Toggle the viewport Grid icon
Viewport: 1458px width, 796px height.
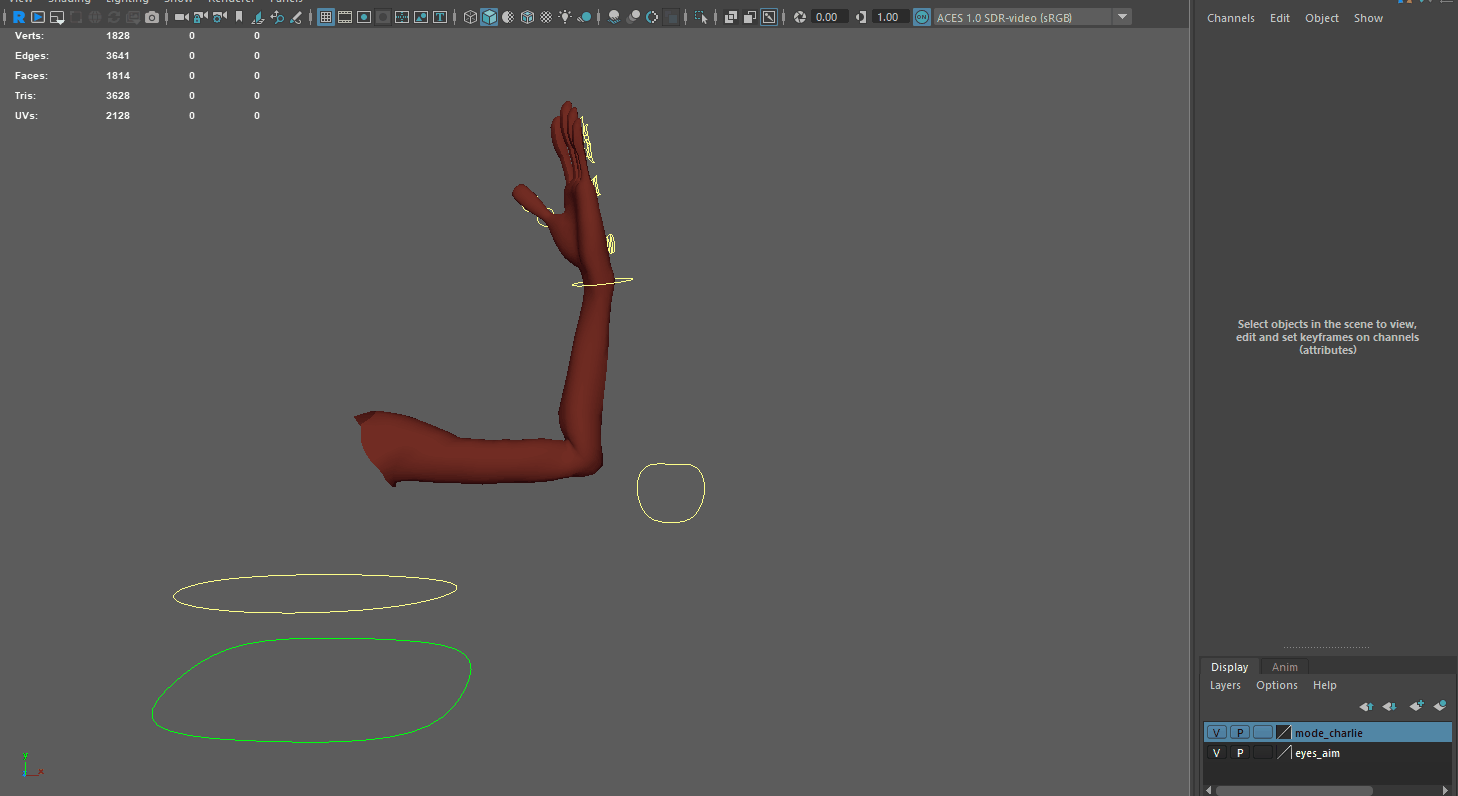[326, 17]
